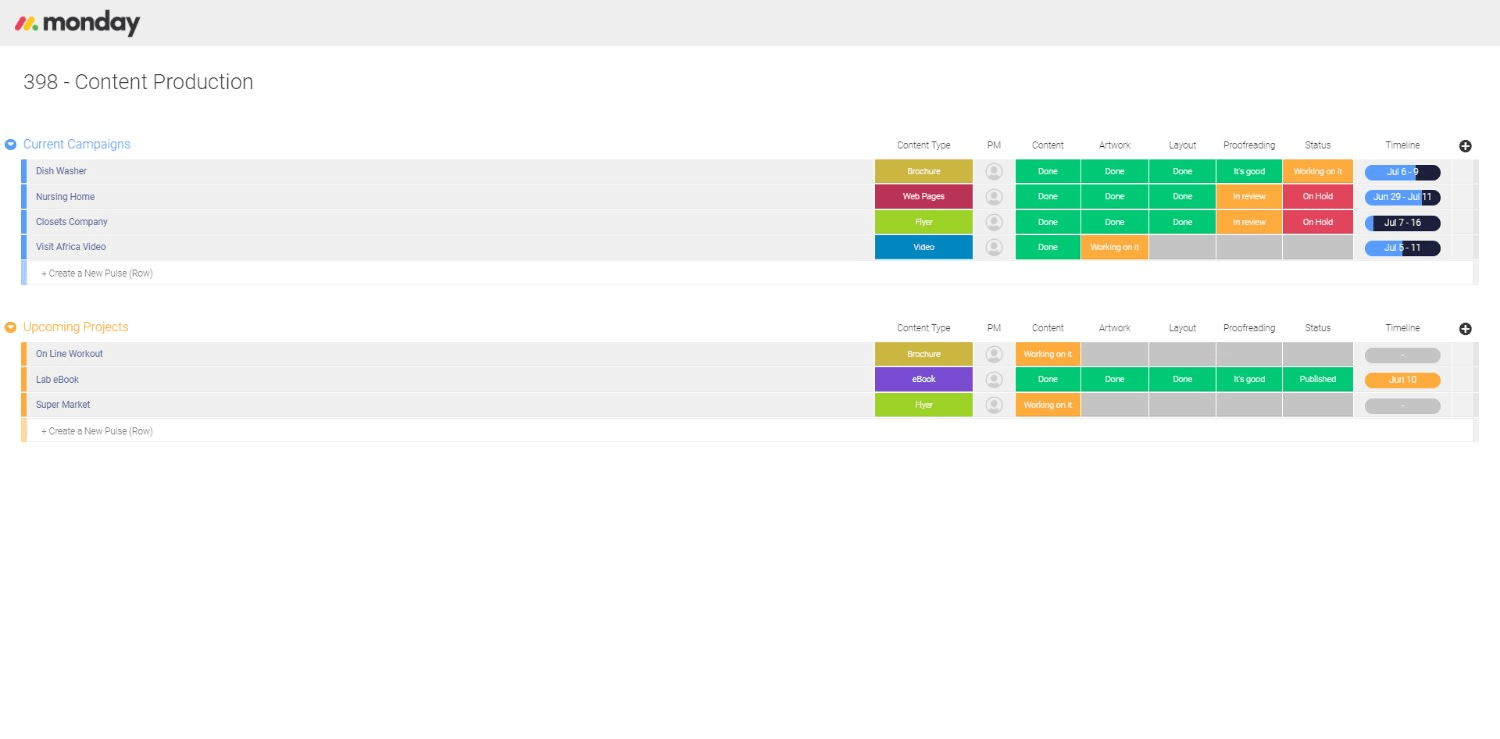Viewport: 1500px width, 739px height.
Task: Open Lab eBook Published status
Action: coord(1318,380)
